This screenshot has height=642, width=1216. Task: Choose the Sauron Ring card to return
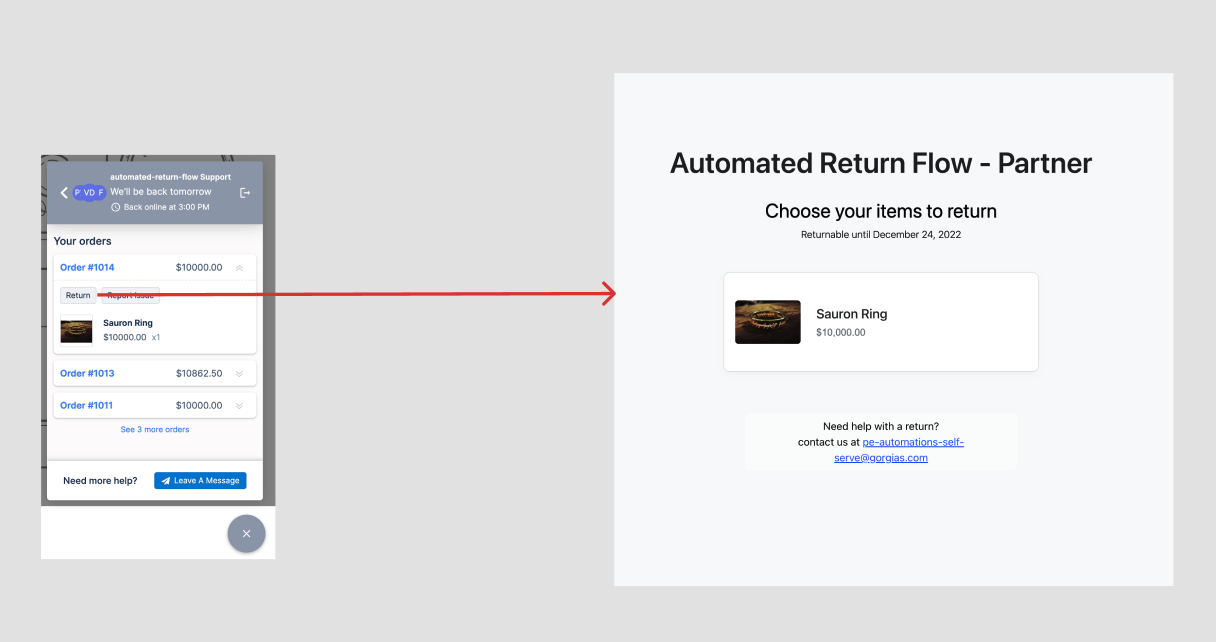coord(880,322)
